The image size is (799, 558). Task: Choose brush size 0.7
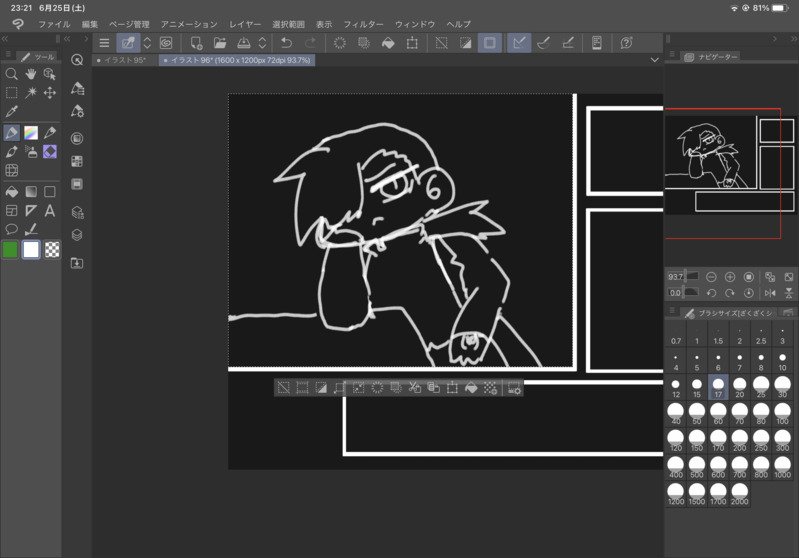pyautogui.click(x=676, y=334)
